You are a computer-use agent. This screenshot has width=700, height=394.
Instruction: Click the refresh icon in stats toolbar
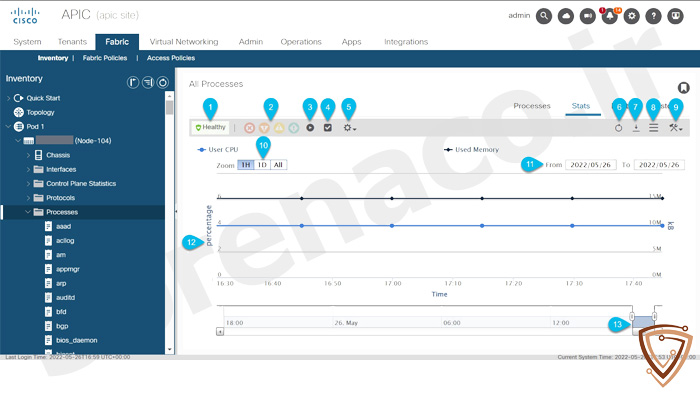[x=618, y=128]
